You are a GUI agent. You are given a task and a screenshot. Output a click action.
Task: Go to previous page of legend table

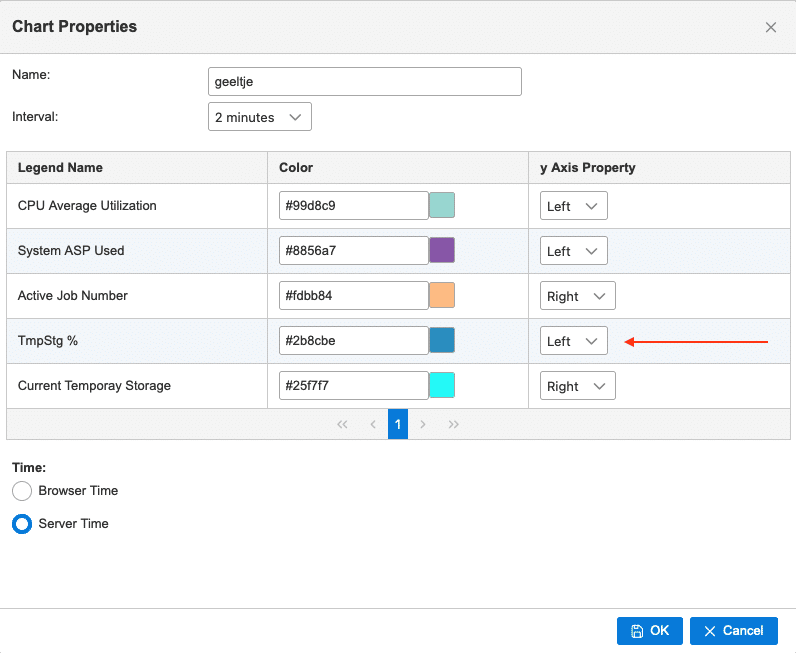click(x=372, y=424)
